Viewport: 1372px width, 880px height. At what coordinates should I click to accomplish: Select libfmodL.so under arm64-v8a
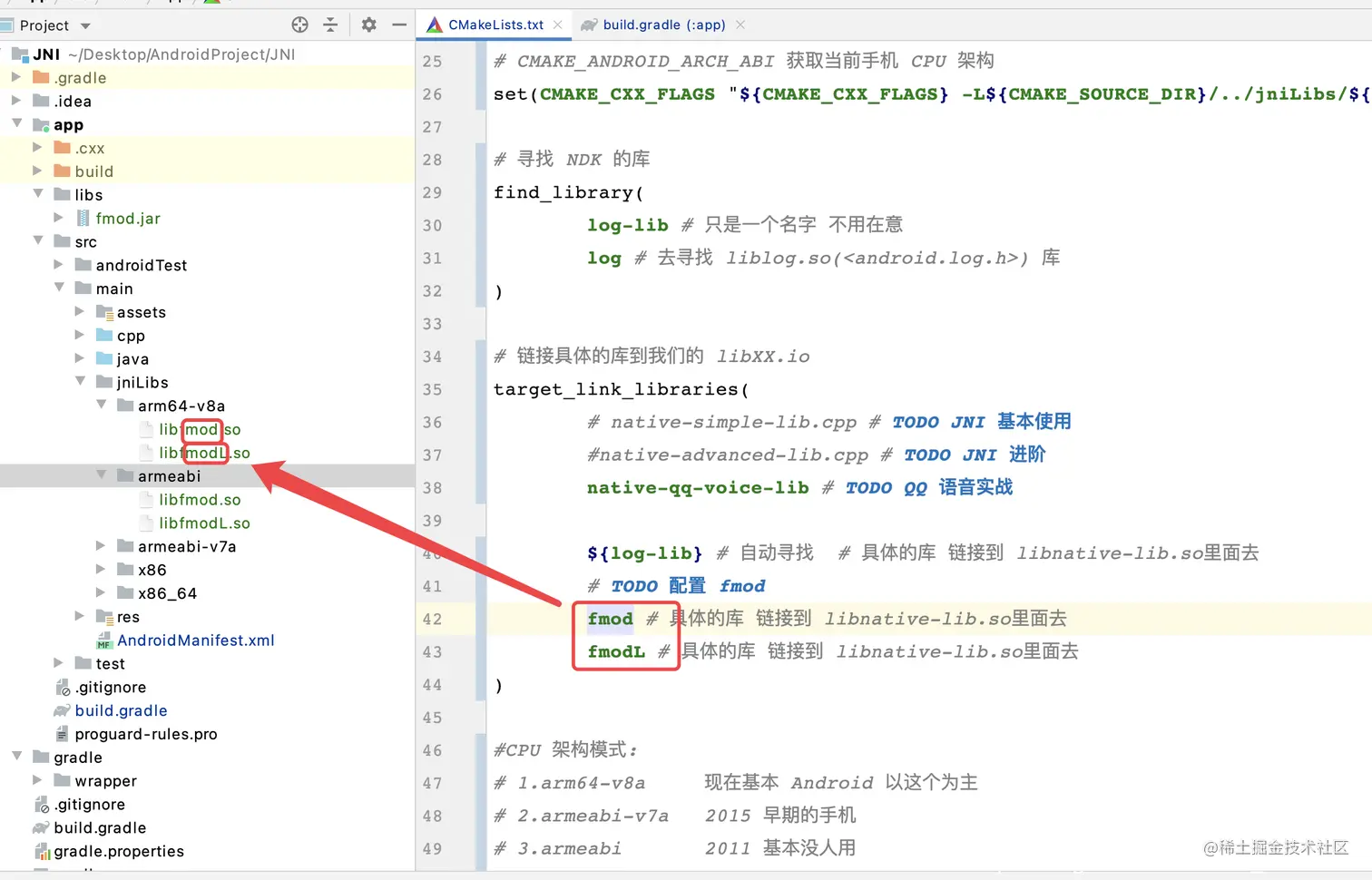204,453
